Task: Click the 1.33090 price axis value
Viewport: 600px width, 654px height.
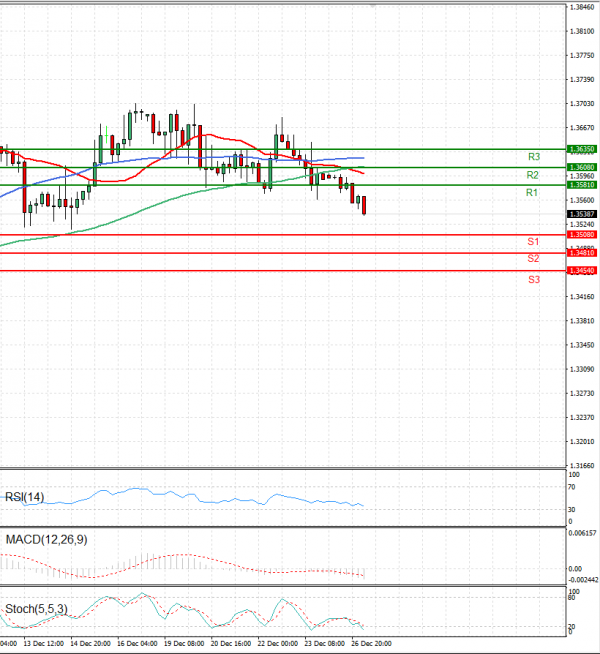Action: 582,369
